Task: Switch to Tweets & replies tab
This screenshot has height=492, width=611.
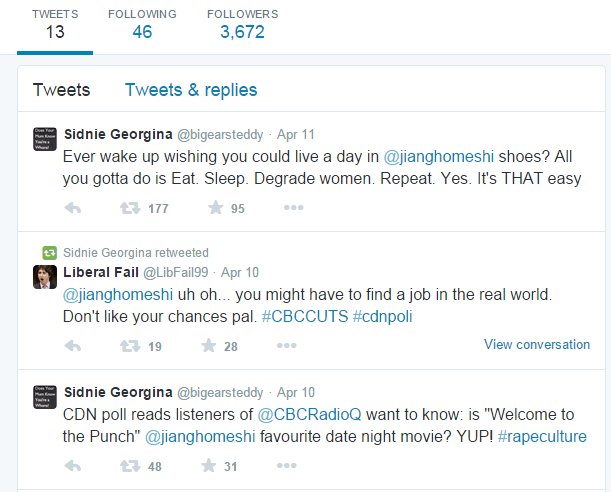Action: tap(190, 90)
